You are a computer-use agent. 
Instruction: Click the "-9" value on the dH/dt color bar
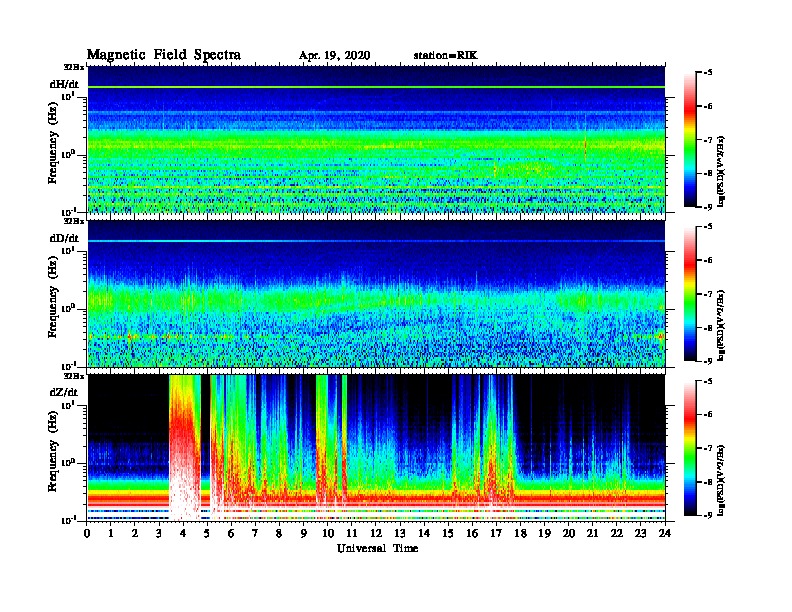pos(708,207)
